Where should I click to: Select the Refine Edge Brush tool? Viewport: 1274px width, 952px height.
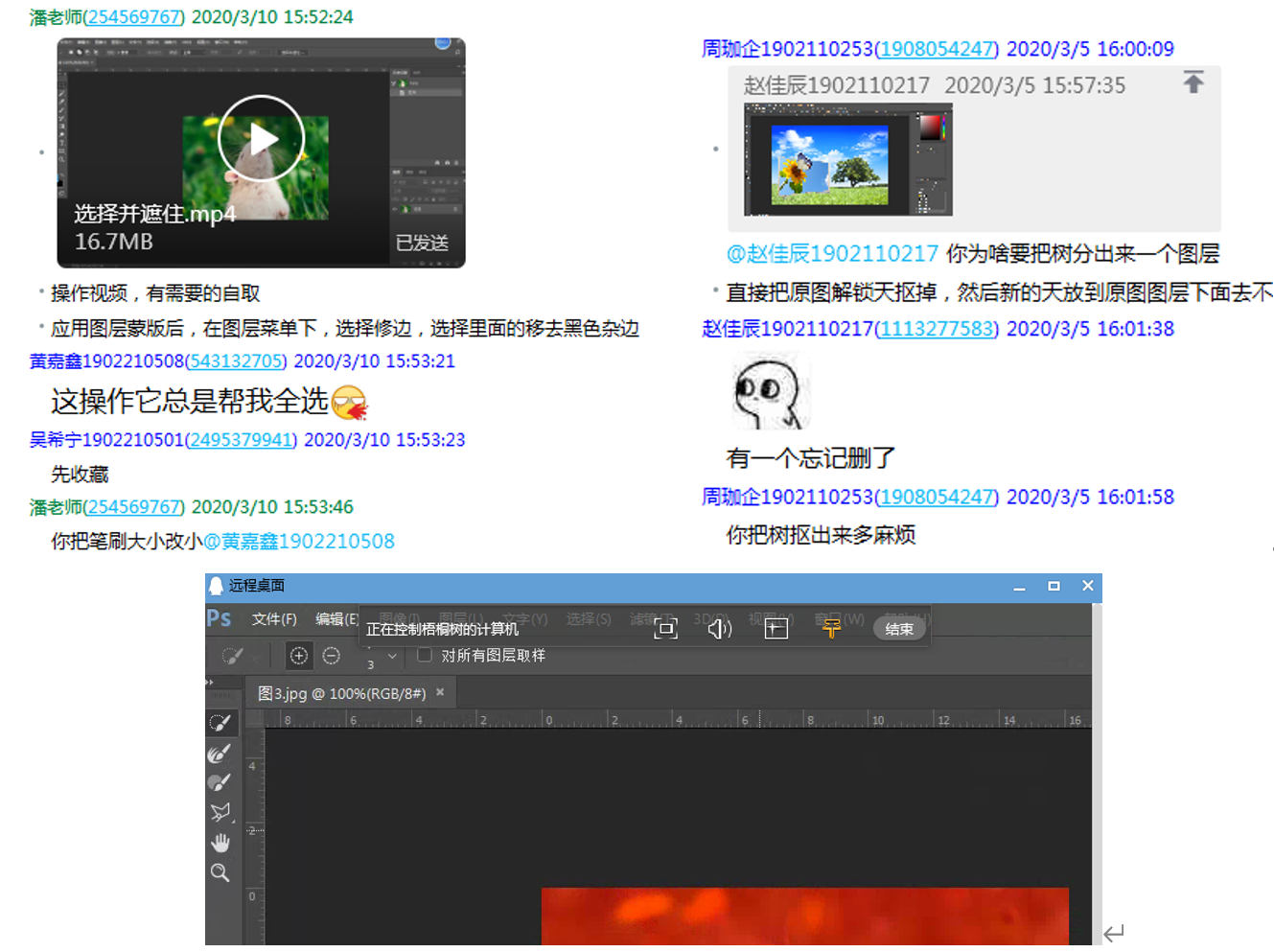[220, 754]
